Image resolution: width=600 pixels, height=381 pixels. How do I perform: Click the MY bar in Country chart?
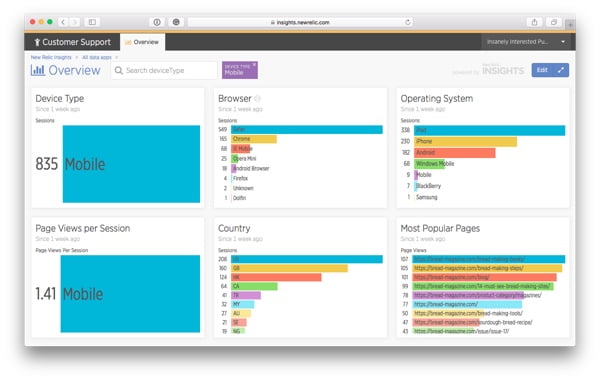click(243, 304)
